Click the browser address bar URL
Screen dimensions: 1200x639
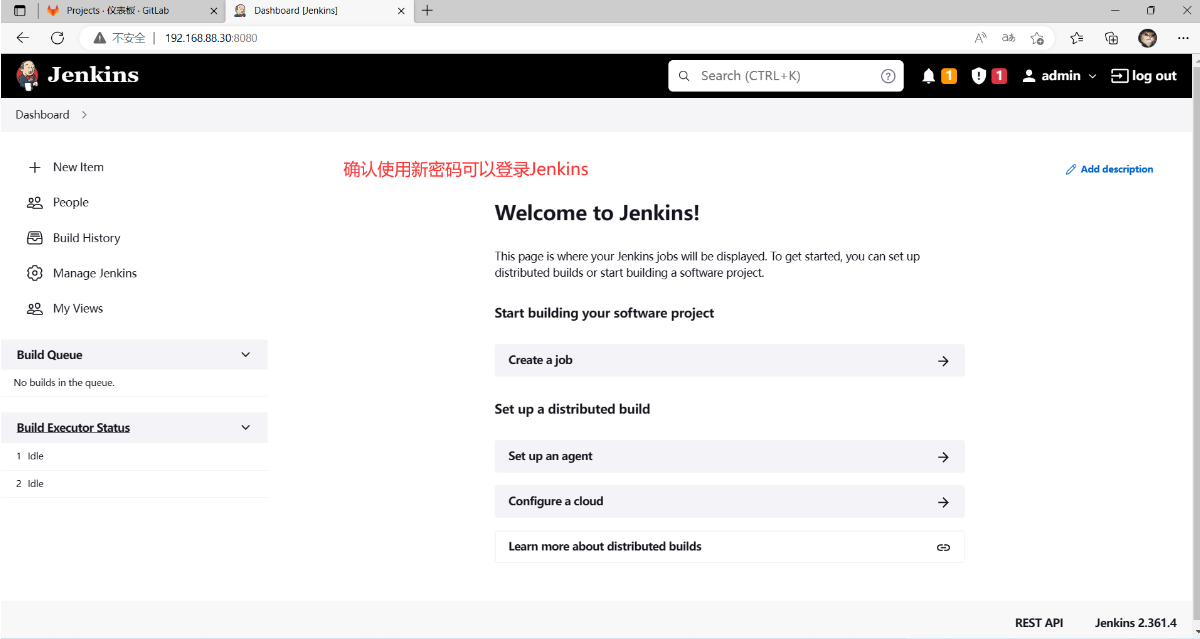211,38
